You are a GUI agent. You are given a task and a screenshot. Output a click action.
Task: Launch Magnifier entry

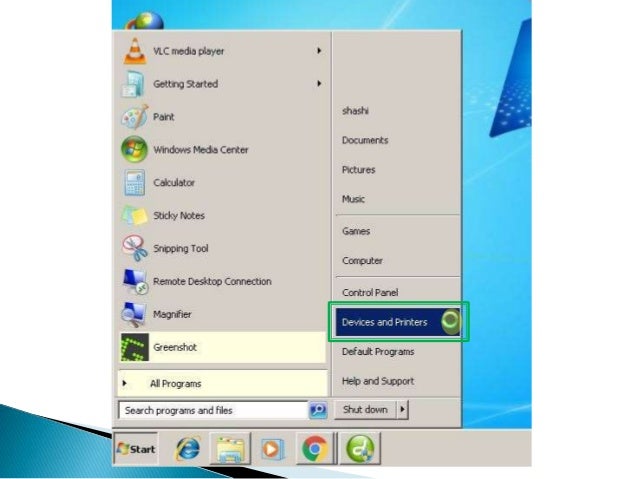point(223,314)
